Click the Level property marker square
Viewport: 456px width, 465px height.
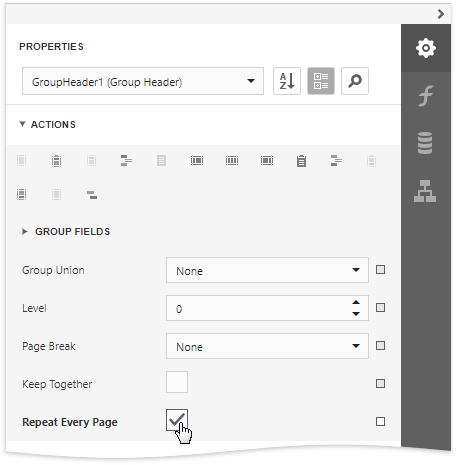[x=380, y=307]
